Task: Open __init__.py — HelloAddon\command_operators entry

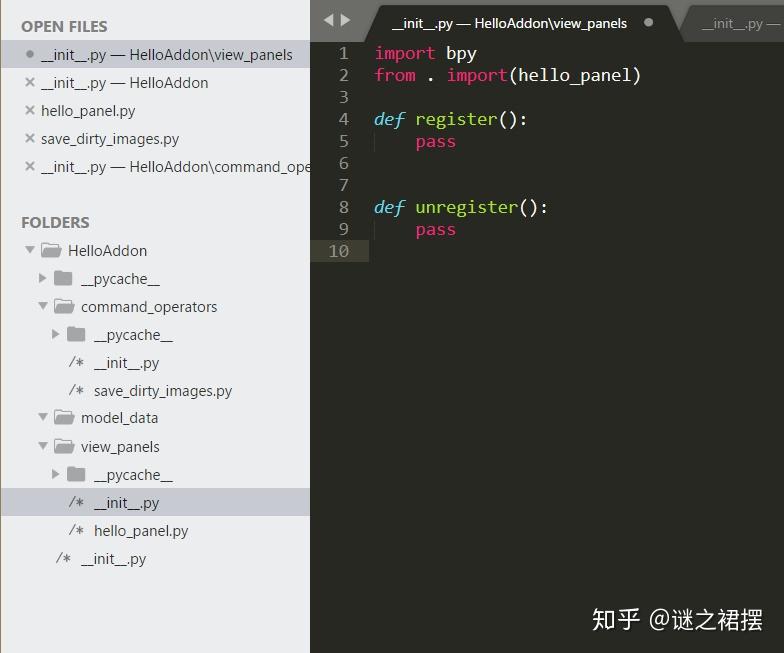Action: [176, 166]
